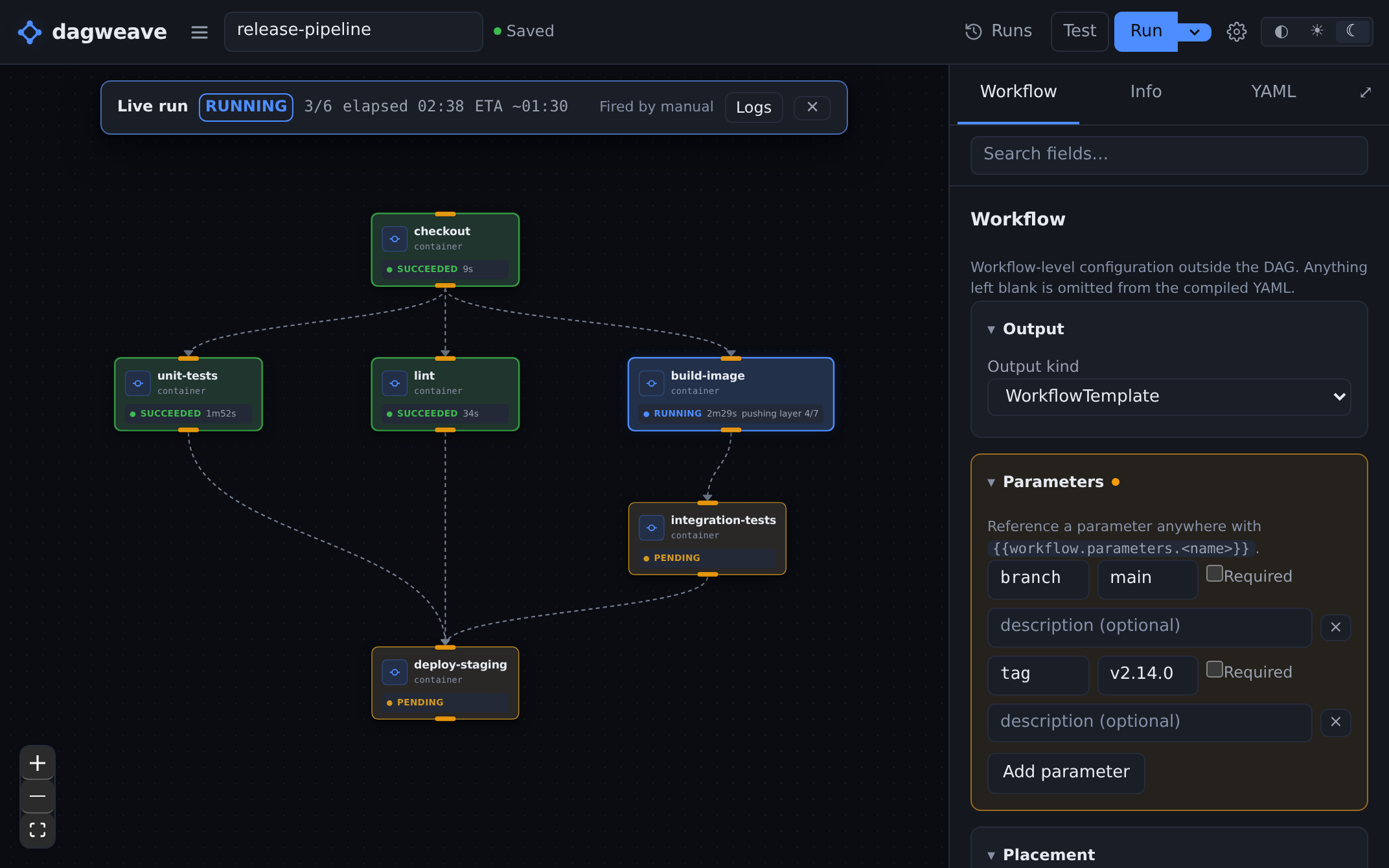Image resolution: width=1389 pixels, height=868 pixels.
Task: Edit the main default value field
Action: pyautogui.click(x=1147, y=578)
